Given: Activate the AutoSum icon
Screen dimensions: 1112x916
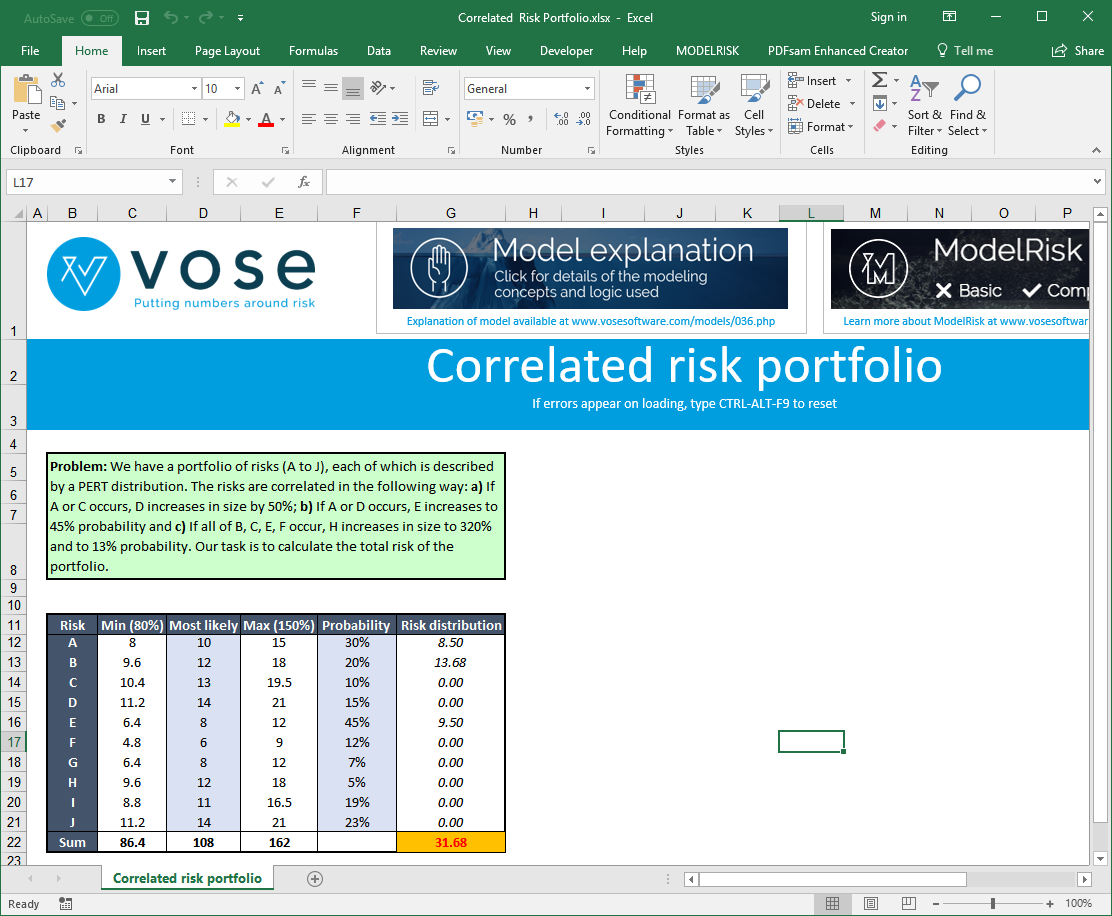Looking at the screenshot, I should 880,80.
